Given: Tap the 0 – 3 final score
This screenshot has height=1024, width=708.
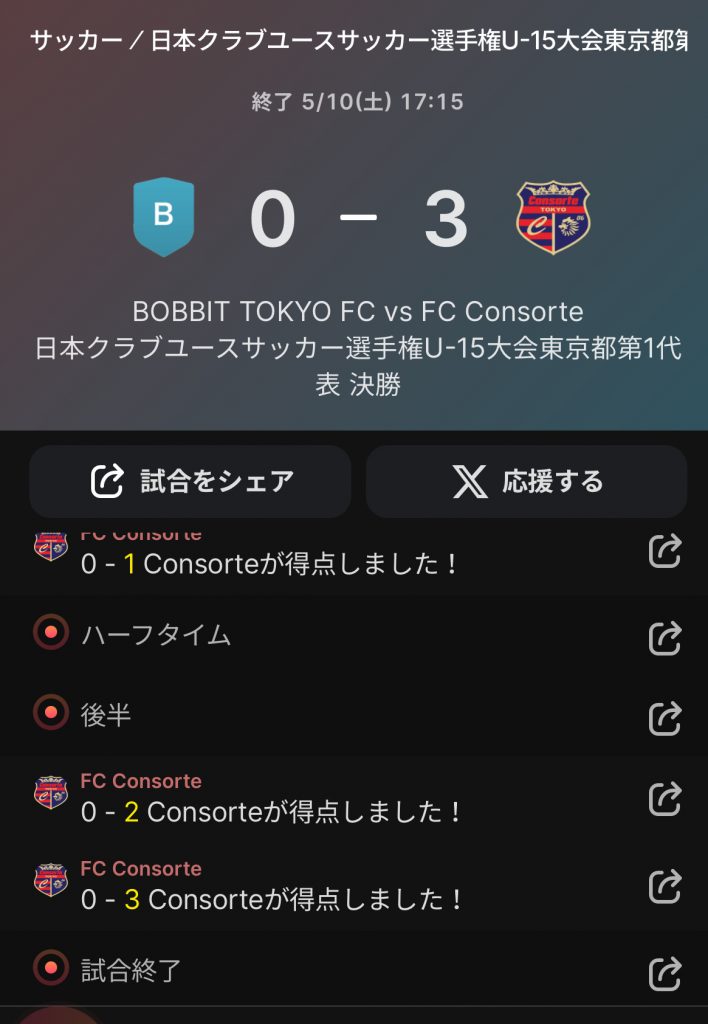Looking at the screenshot, I should (359, 218).
